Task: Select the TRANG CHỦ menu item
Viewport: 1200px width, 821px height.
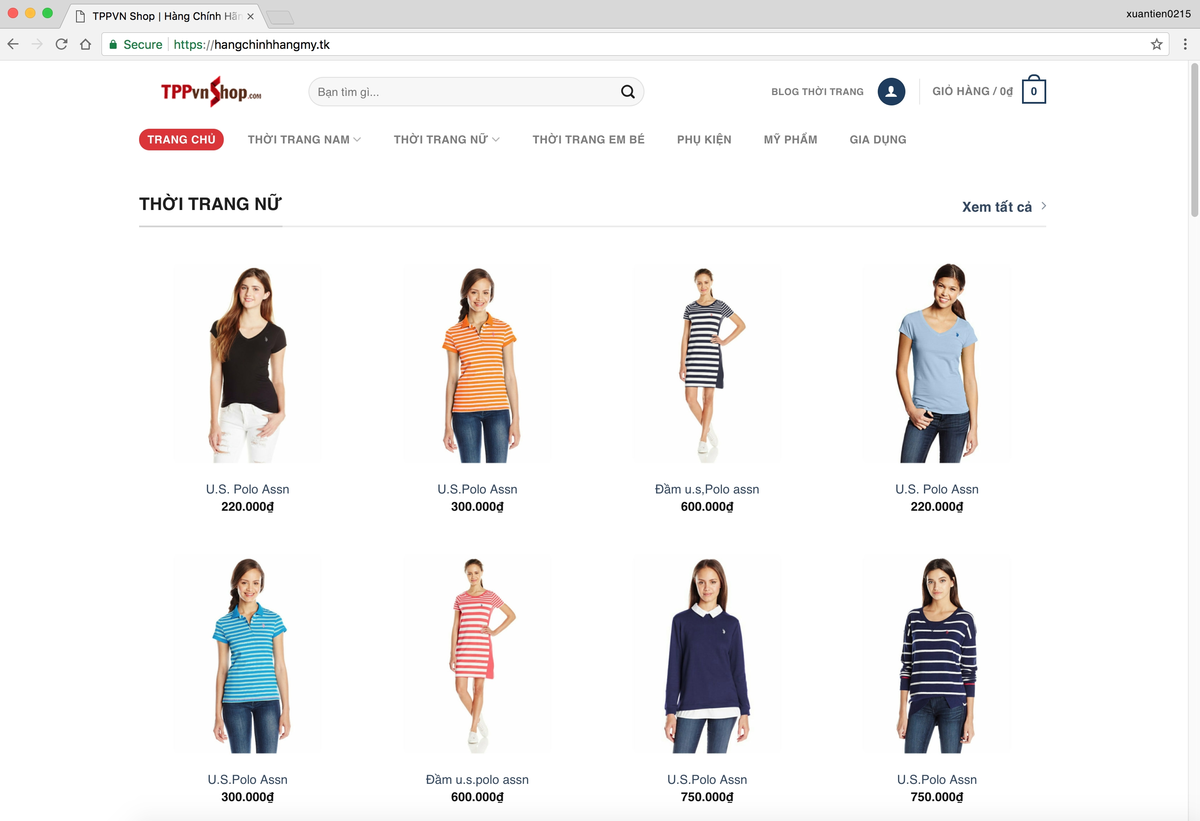Action: coord(181,139)
